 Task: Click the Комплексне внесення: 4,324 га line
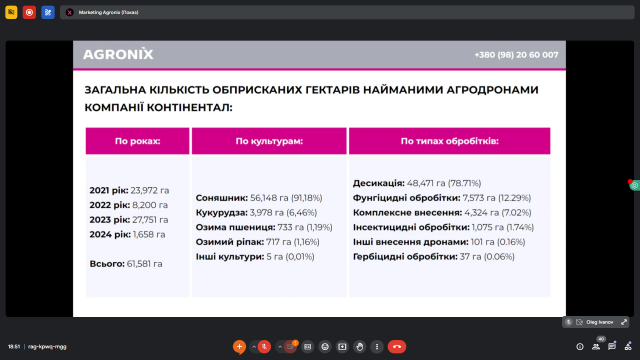(x=442, y=212)
